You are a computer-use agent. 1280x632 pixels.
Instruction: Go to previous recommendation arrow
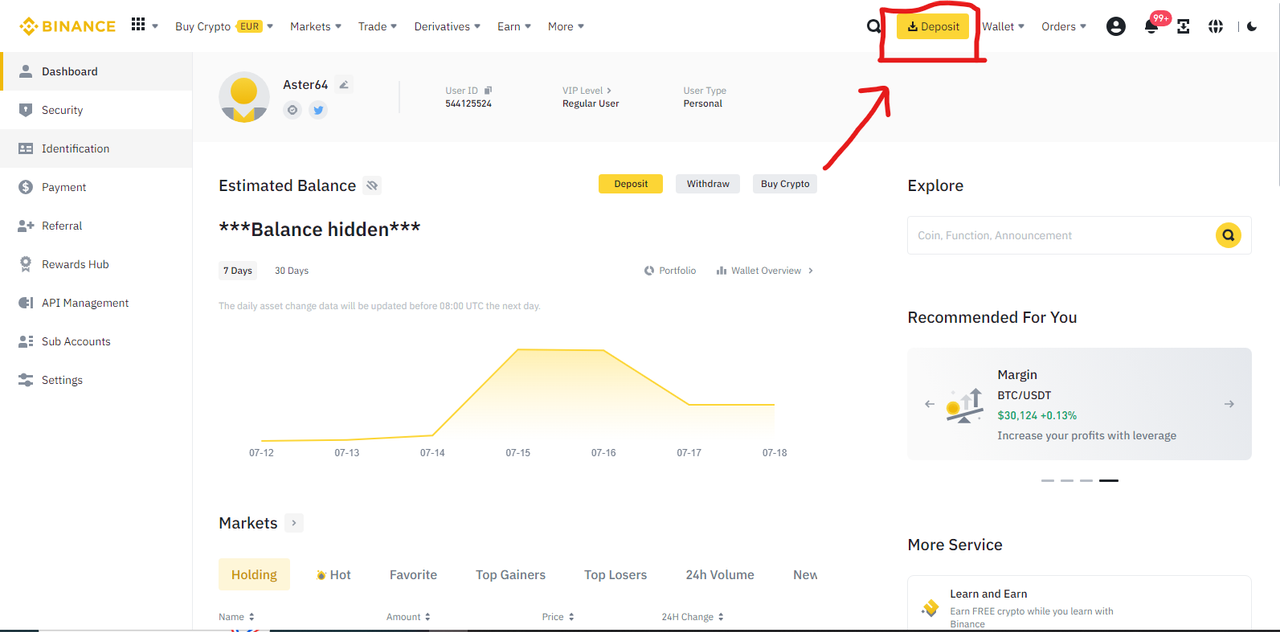[x=930, y=404]
